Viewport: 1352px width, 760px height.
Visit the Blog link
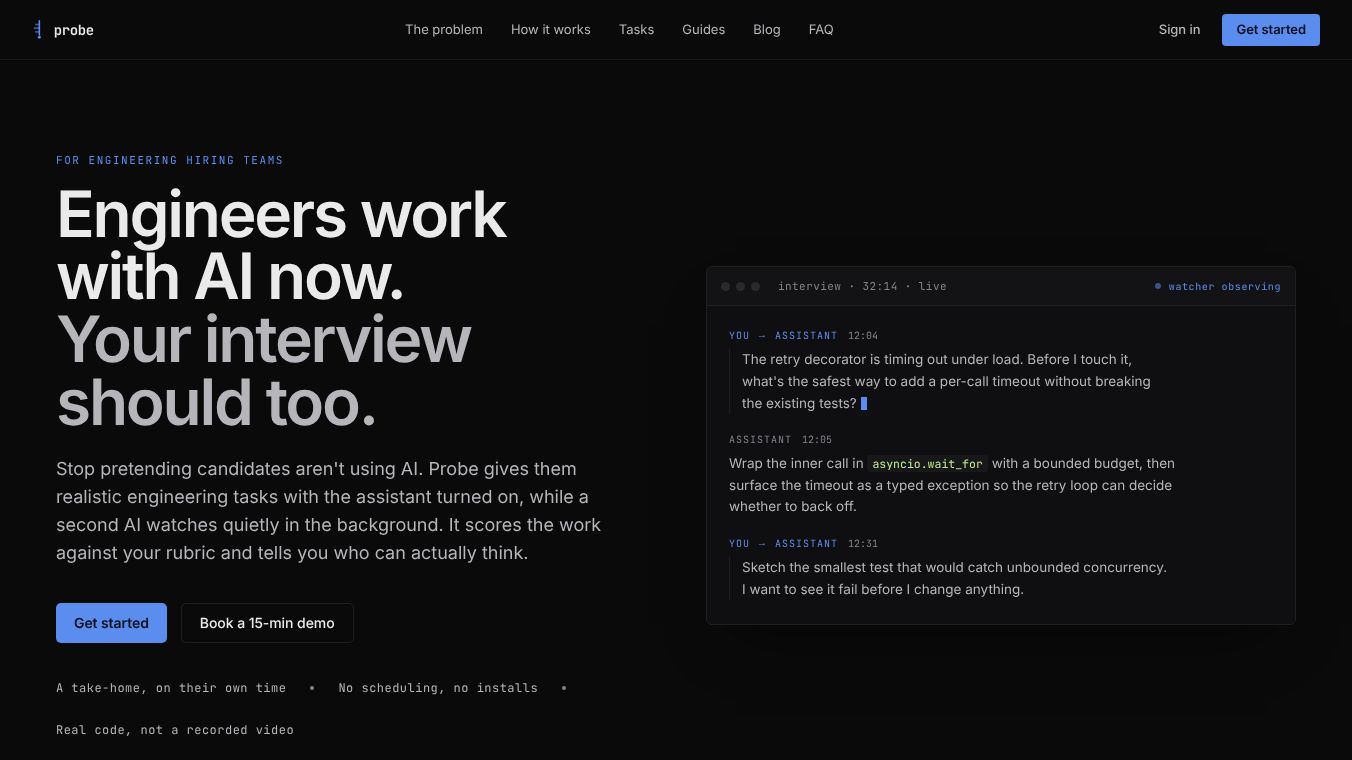click(767, 30)
